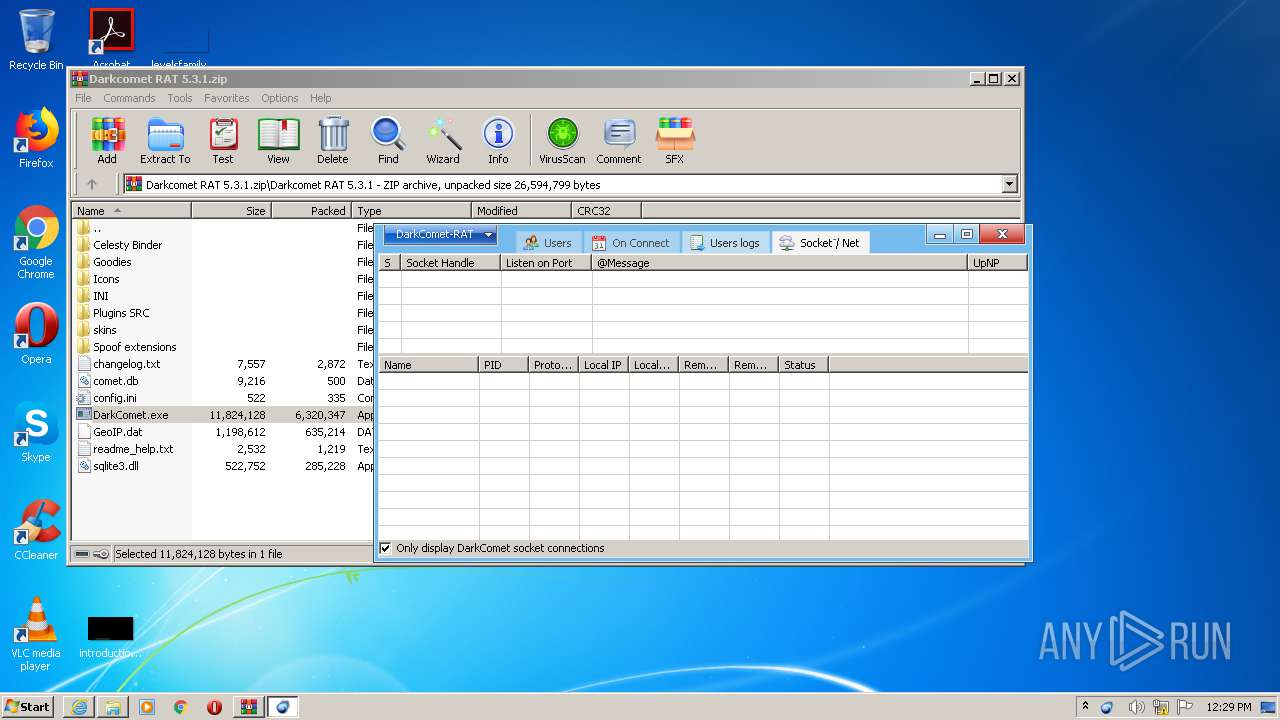Viewport: 1280px width, 720px height.
Task: Show archive Info
Action: 498,140
